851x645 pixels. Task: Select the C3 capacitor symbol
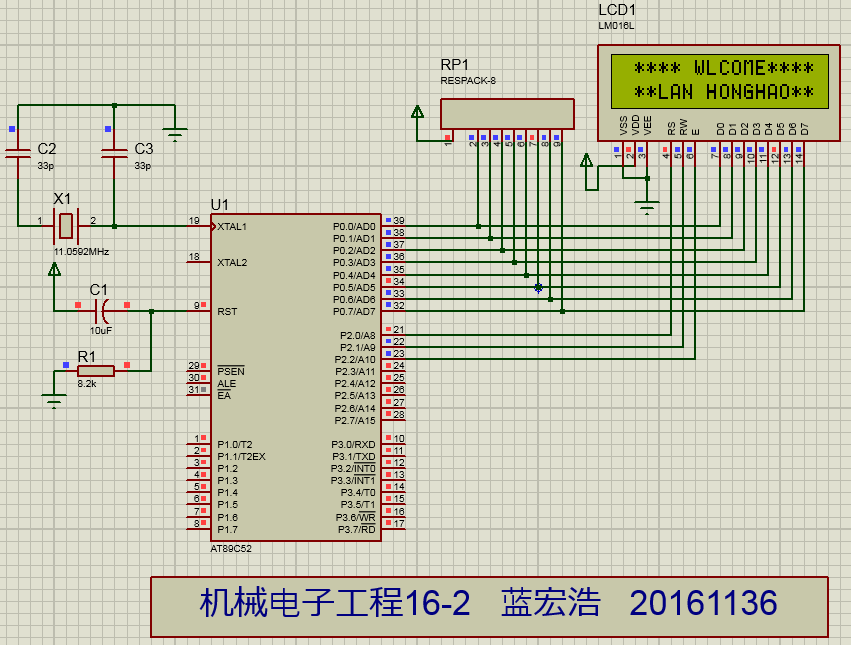(x=115, y=153)
